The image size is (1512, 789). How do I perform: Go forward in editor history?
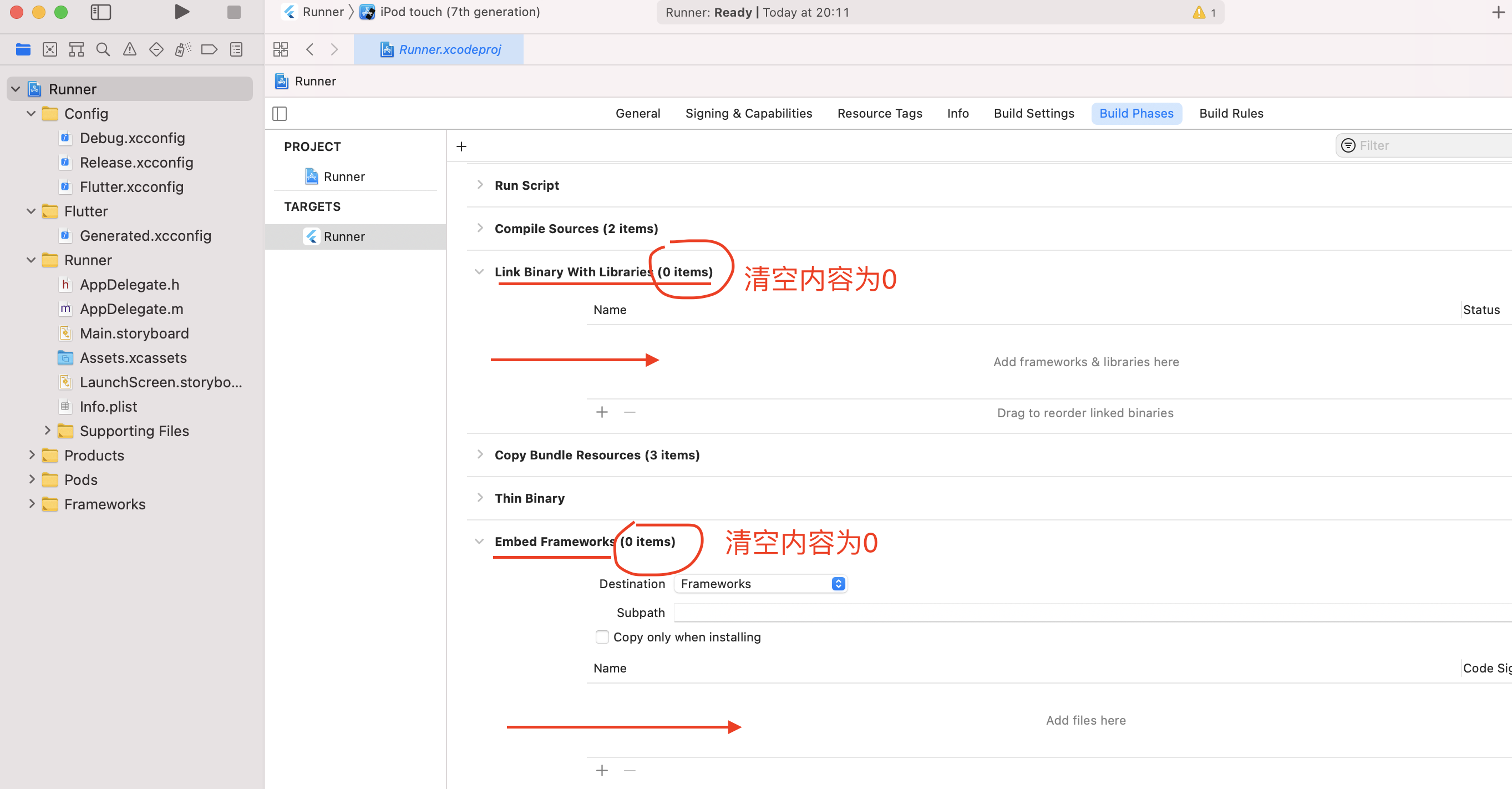[334, 50]
